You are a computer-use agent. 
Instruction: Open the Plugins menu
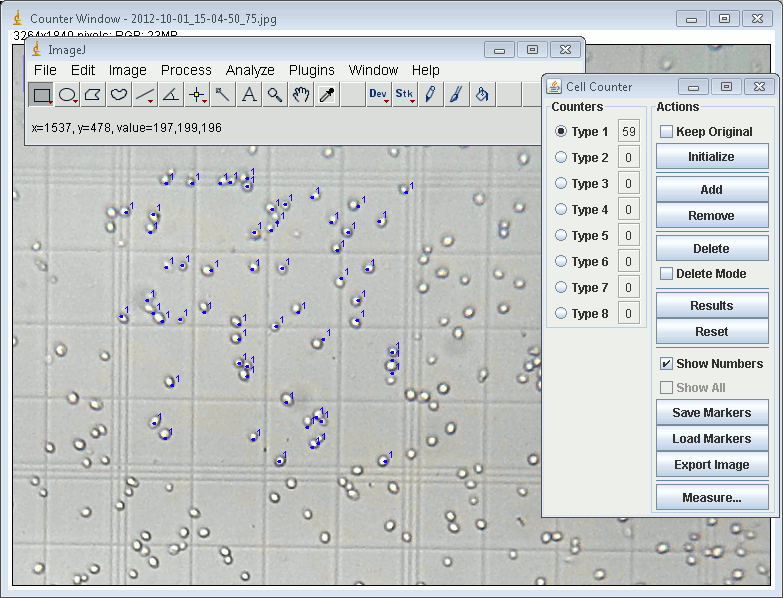click(x=312, y=70)
